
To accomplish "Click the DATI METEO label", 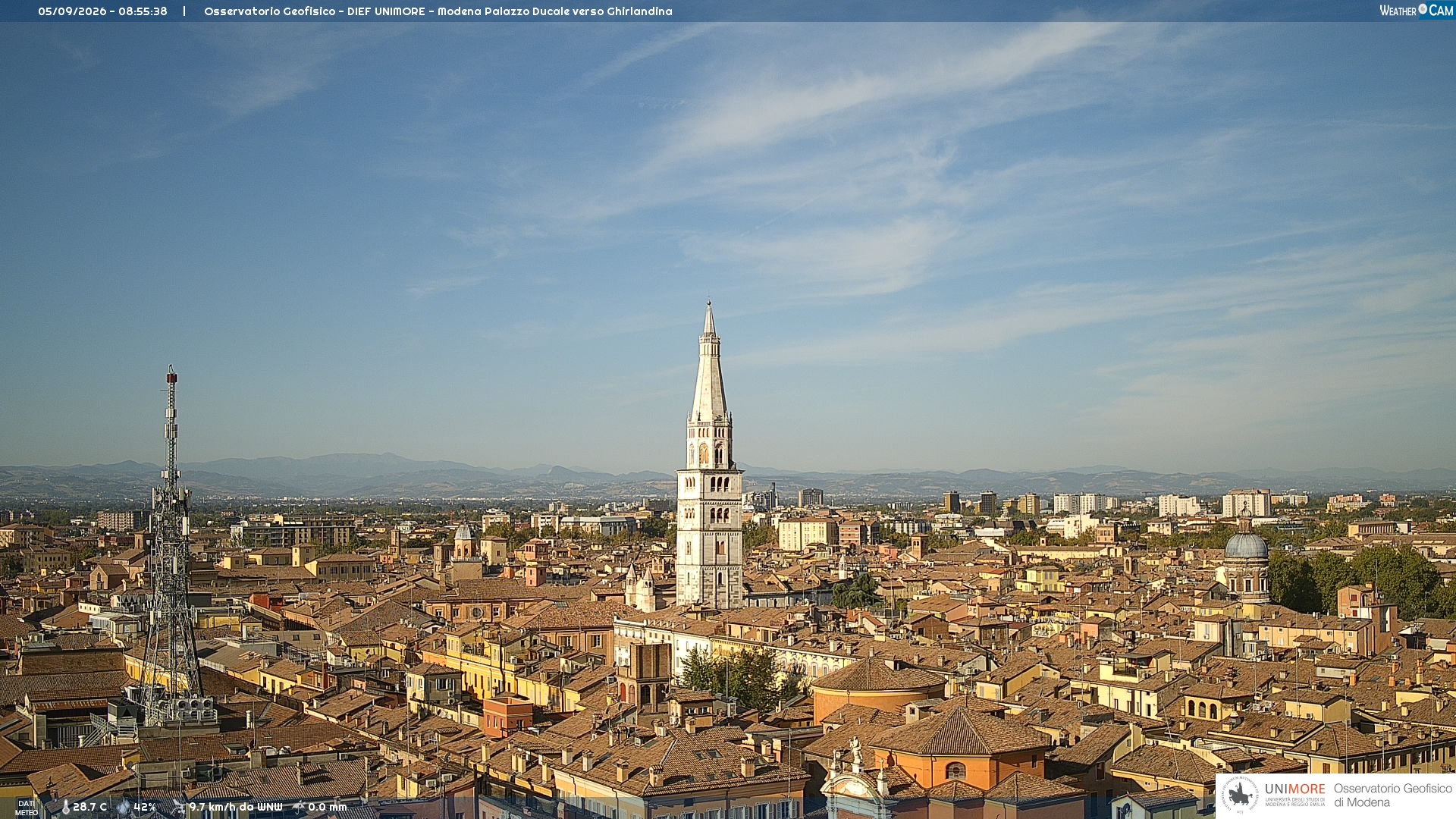I will pos(27,808).
